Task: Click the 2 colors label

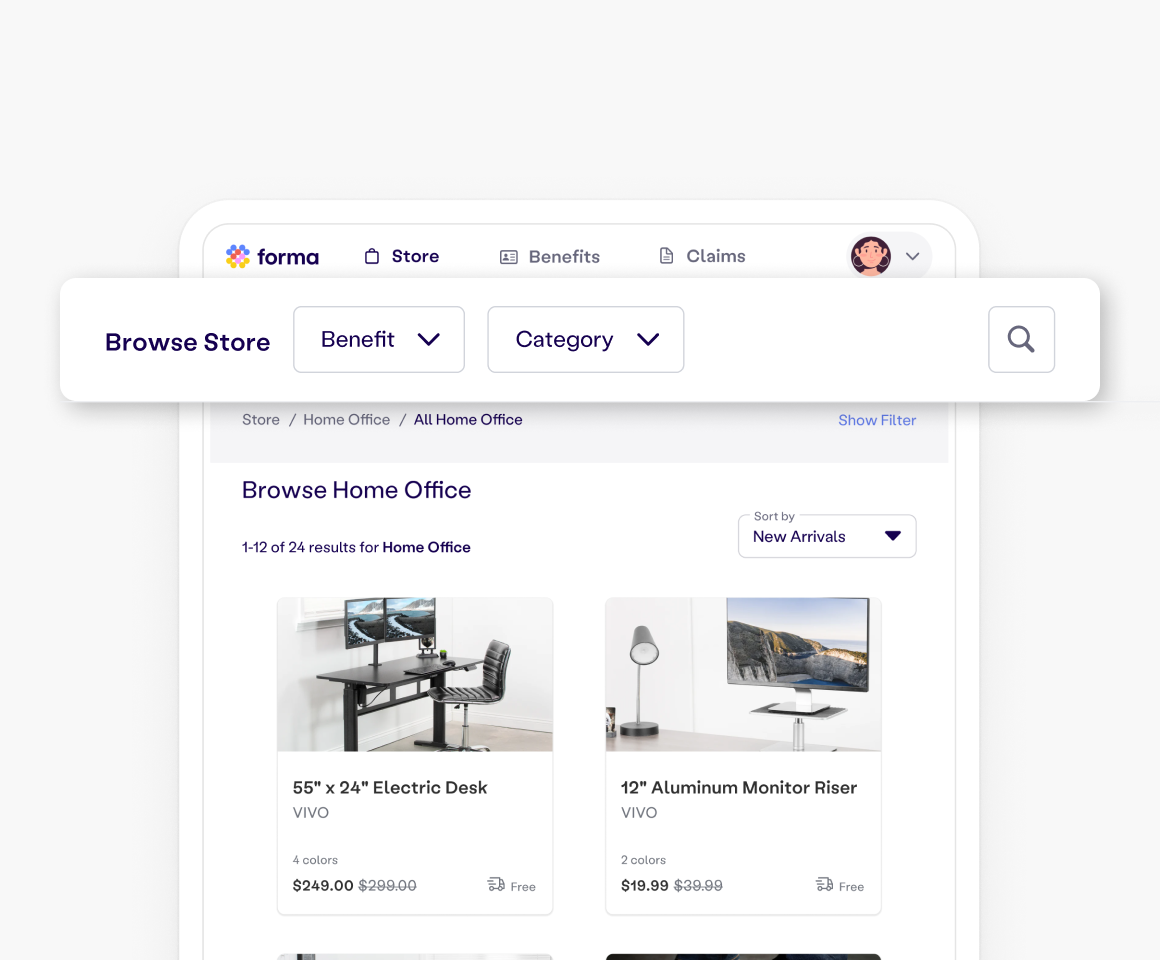Action: coord(644,859)
